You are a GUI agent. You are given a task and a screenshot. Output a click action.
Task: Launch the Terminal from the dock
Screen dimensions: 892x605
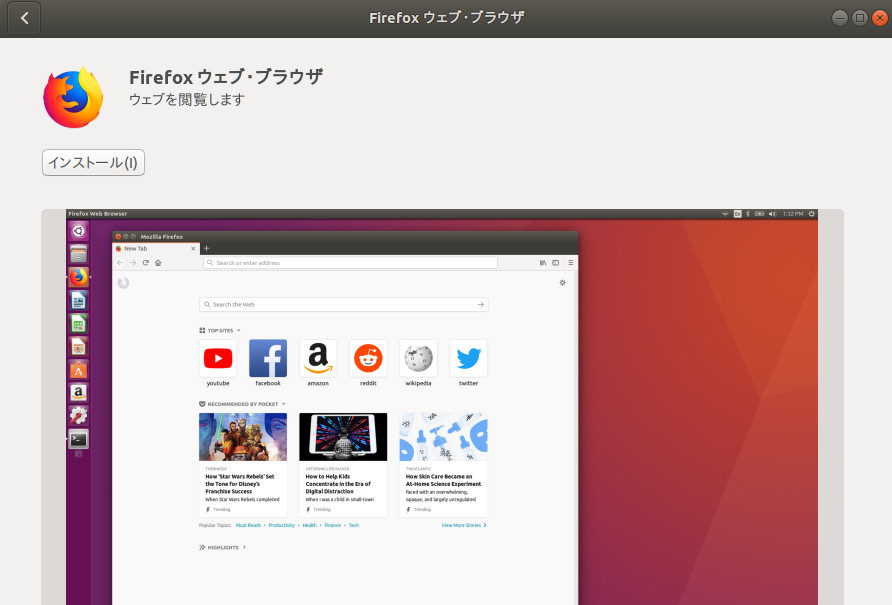pyautogui.click(x=79, y=439)
